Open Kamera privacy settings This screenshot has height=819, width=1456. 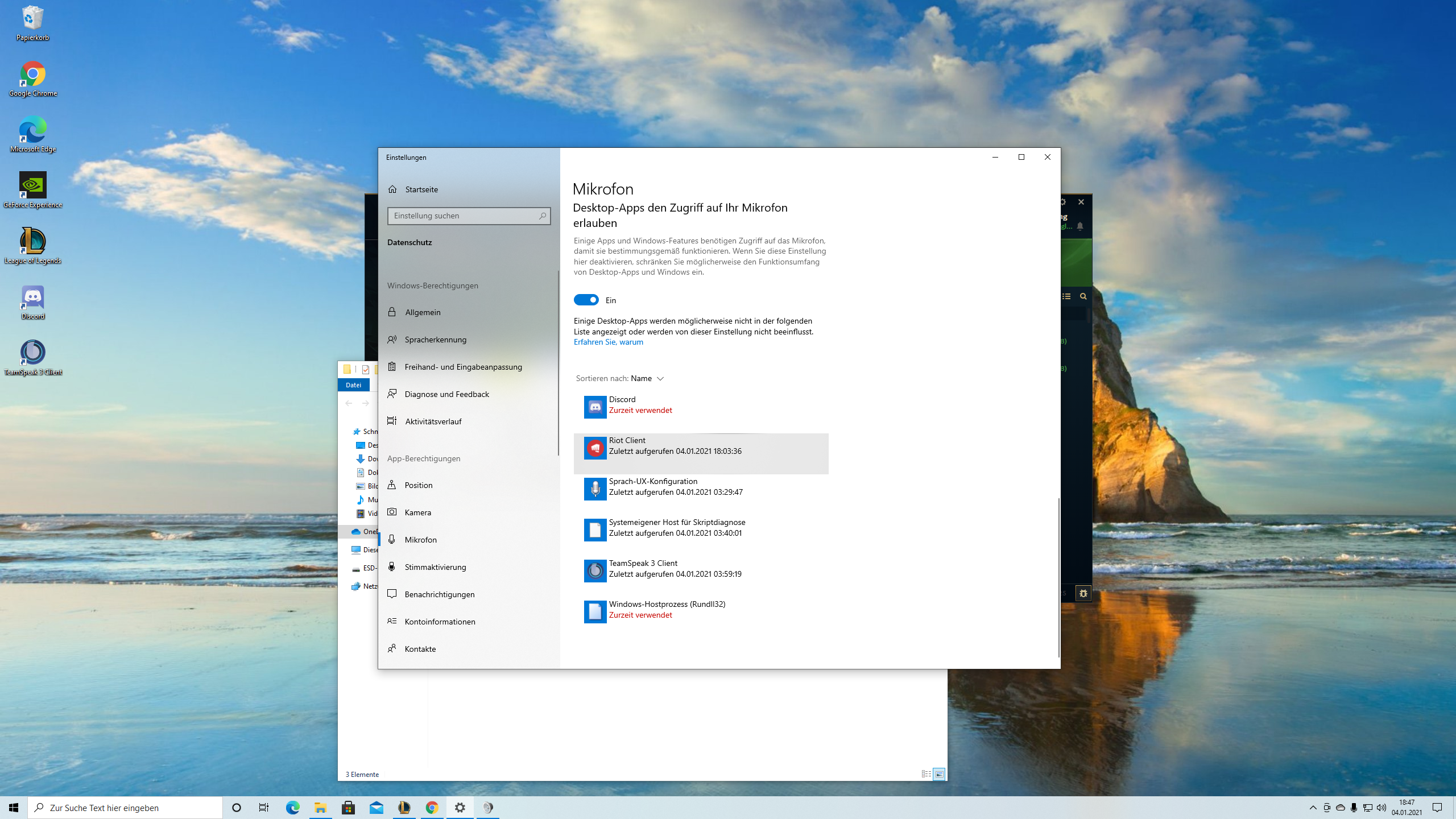(417, 512)
